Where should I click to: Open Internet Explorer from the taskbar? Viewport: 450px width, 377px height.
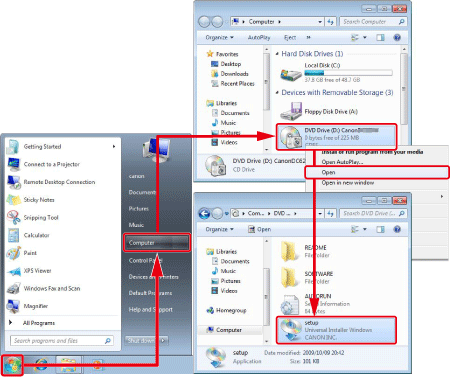[41, 365]
